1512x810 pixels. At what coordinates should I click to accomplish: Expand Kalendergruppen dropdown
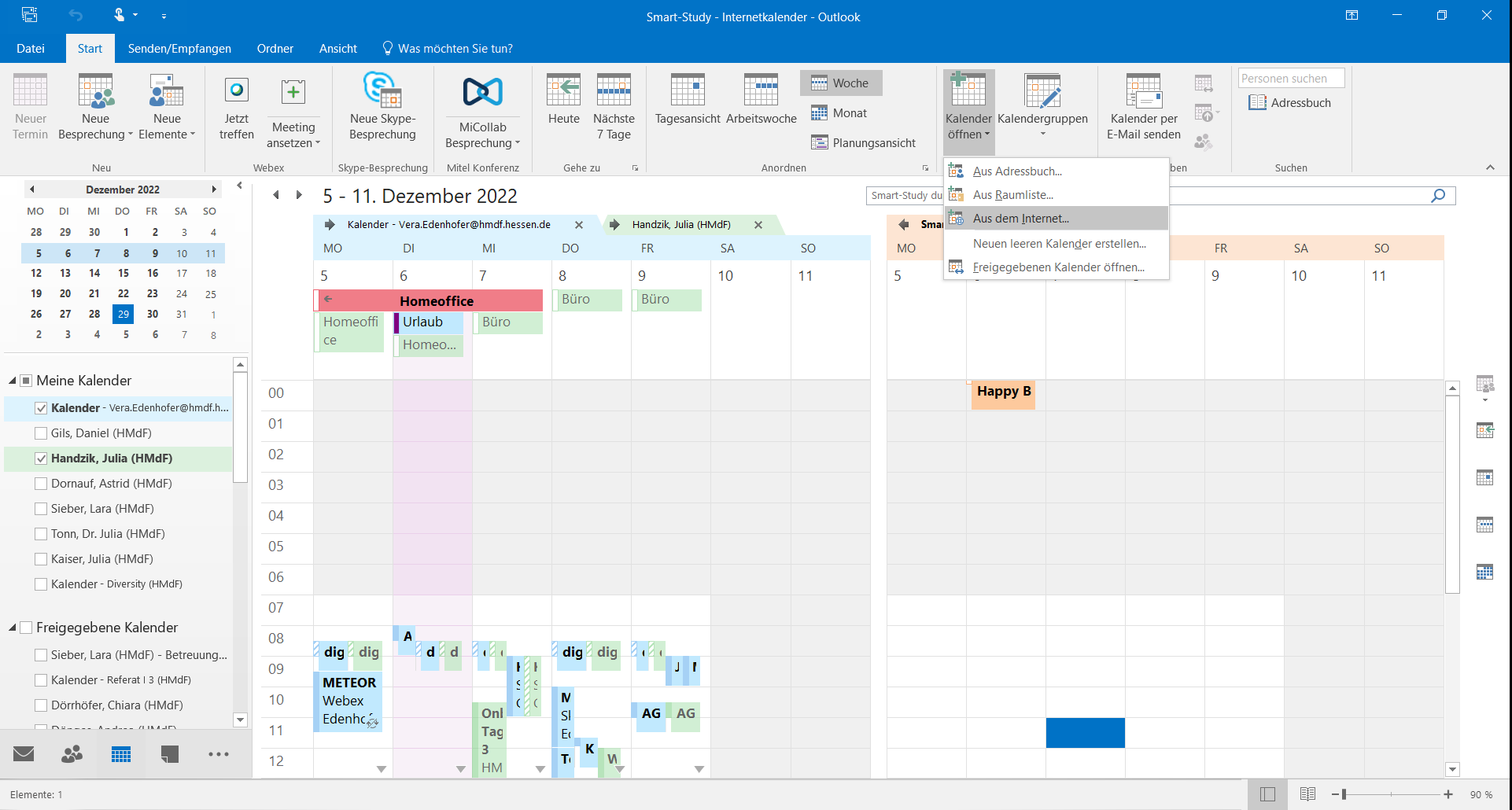pos(1042,107)
